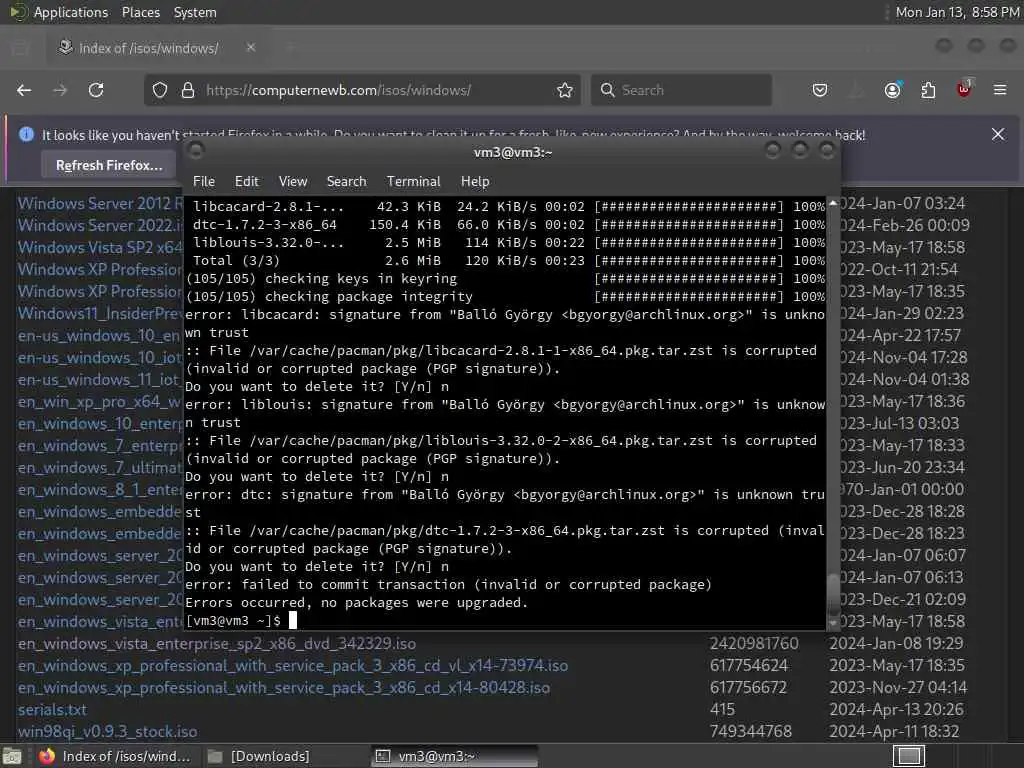Screen dimensions: 1024x768
Task: Open the Extensions puzzle icon
Action: (928, 90)
